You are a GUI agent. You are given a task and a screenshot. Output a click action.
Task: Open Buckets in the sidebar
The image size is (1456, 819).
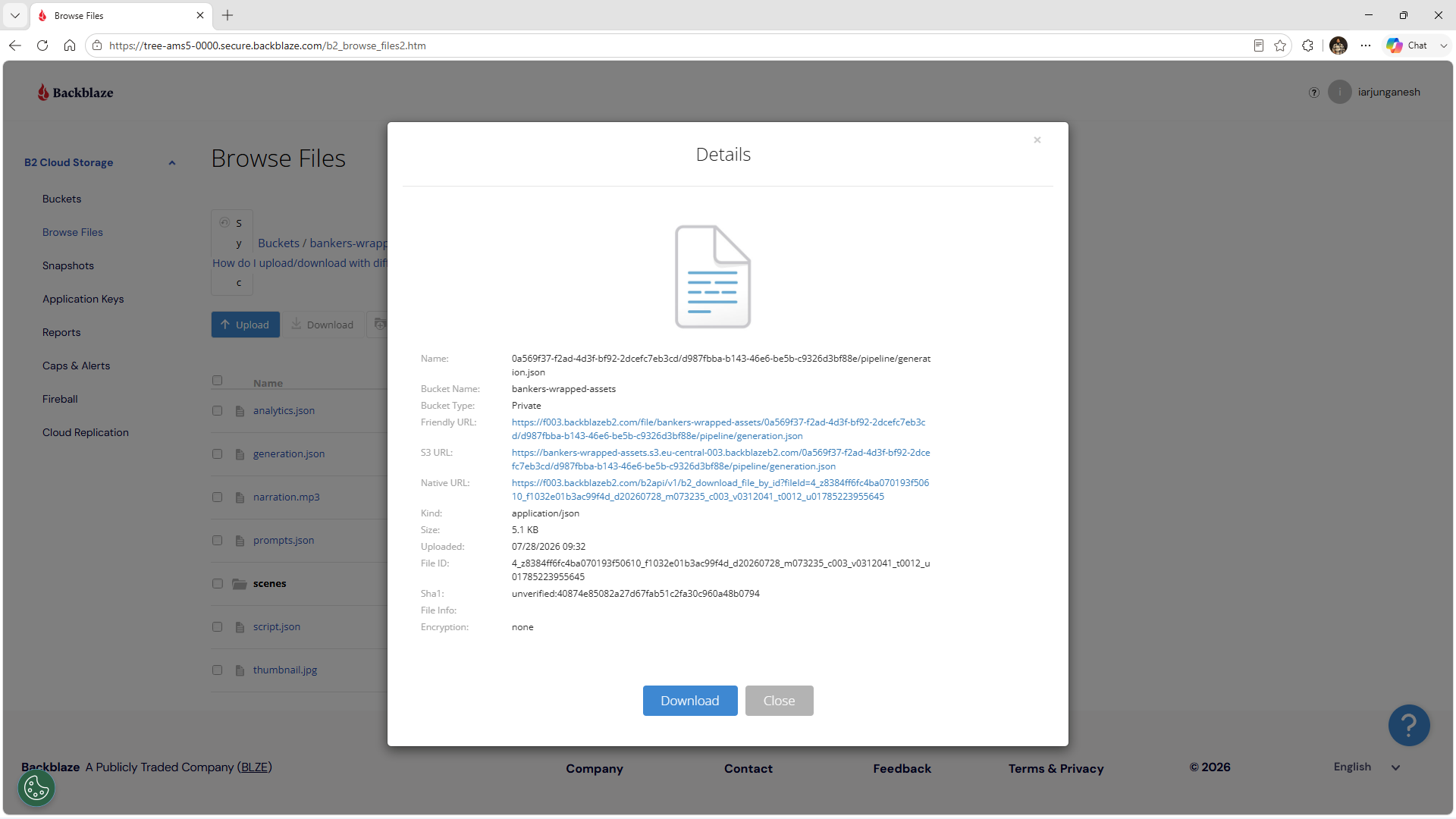click(x=61, y=199)
